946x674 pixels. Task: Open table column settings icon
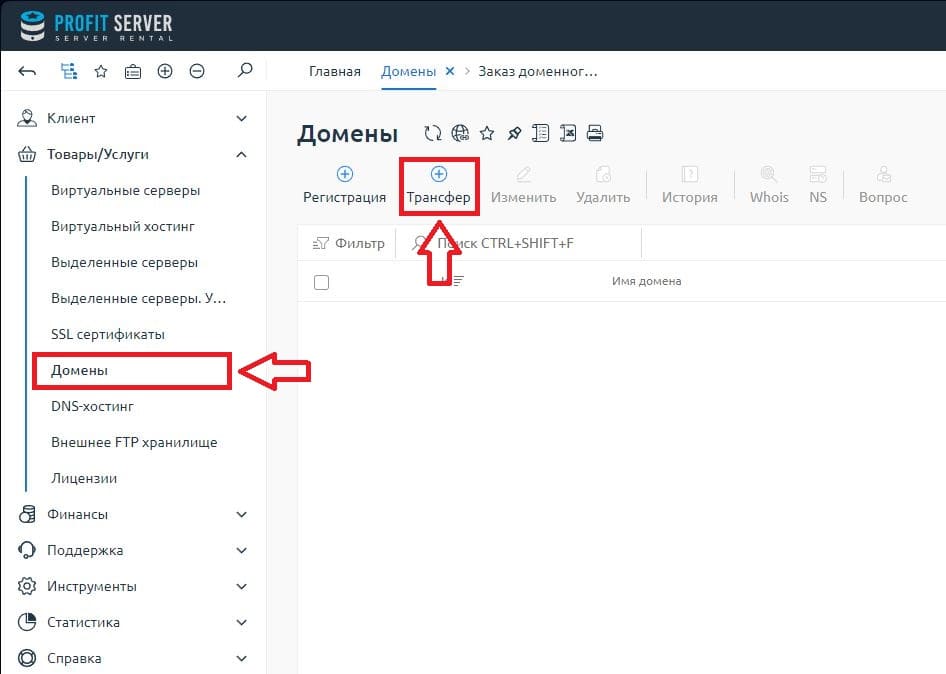click(x=541, y=133)
